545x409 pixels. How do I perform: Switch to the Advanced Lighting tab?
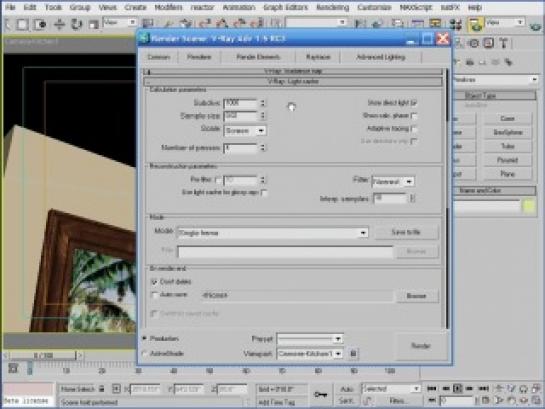[x=381, y=57]
